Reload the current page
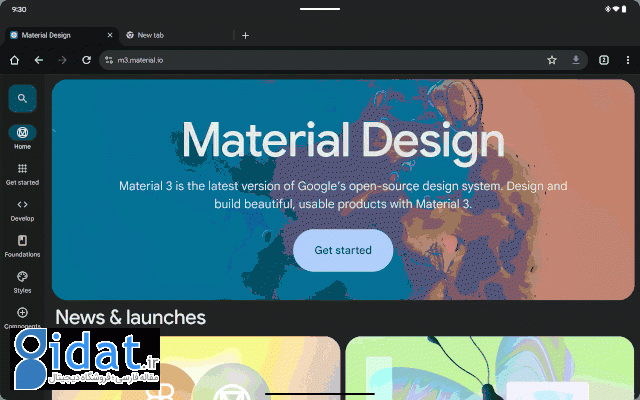 click(86, 60)
